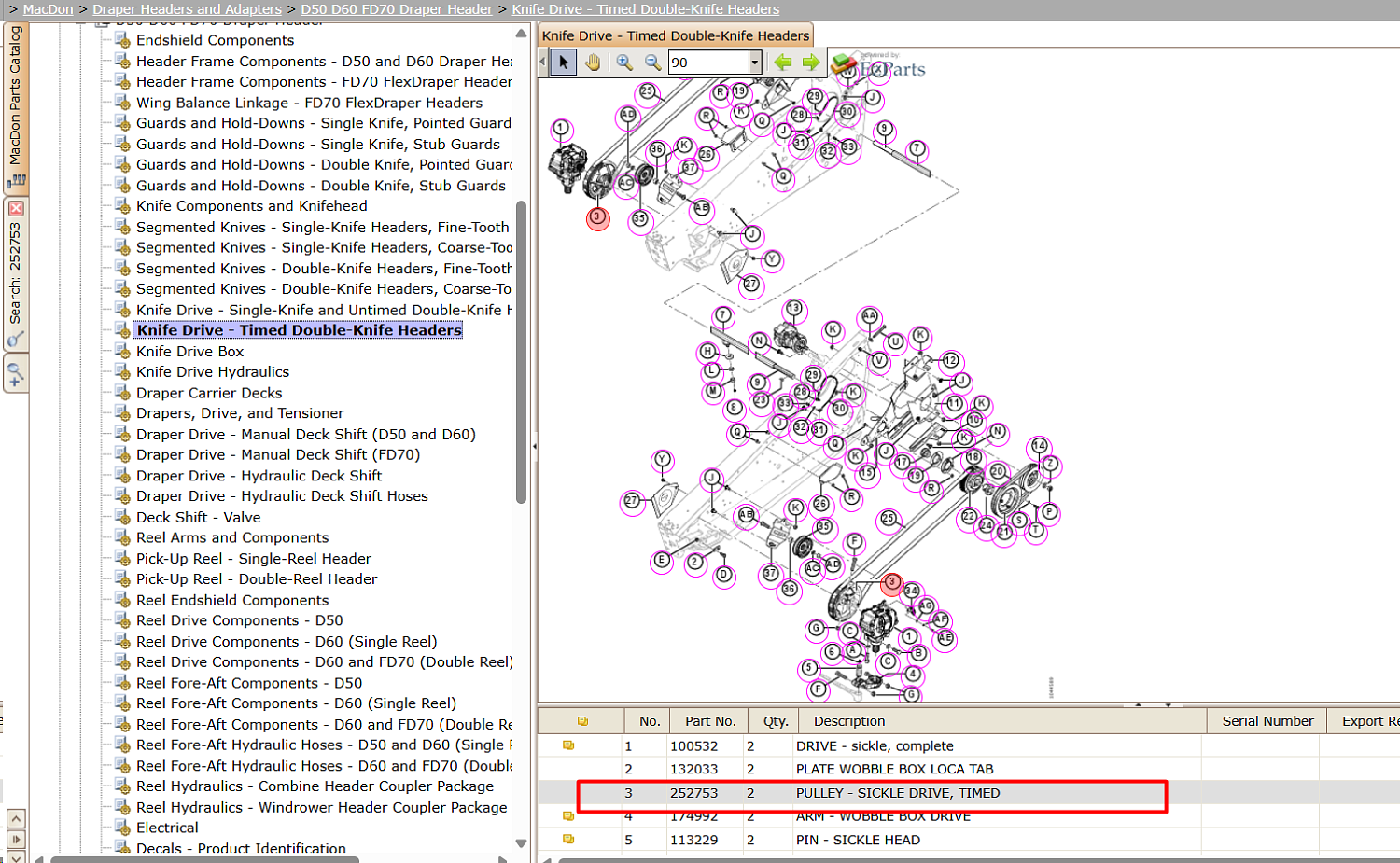Select the Knife Drive - Timed Double-Knife Headers tab
The image size is (1400, 863).
(676, 35)
